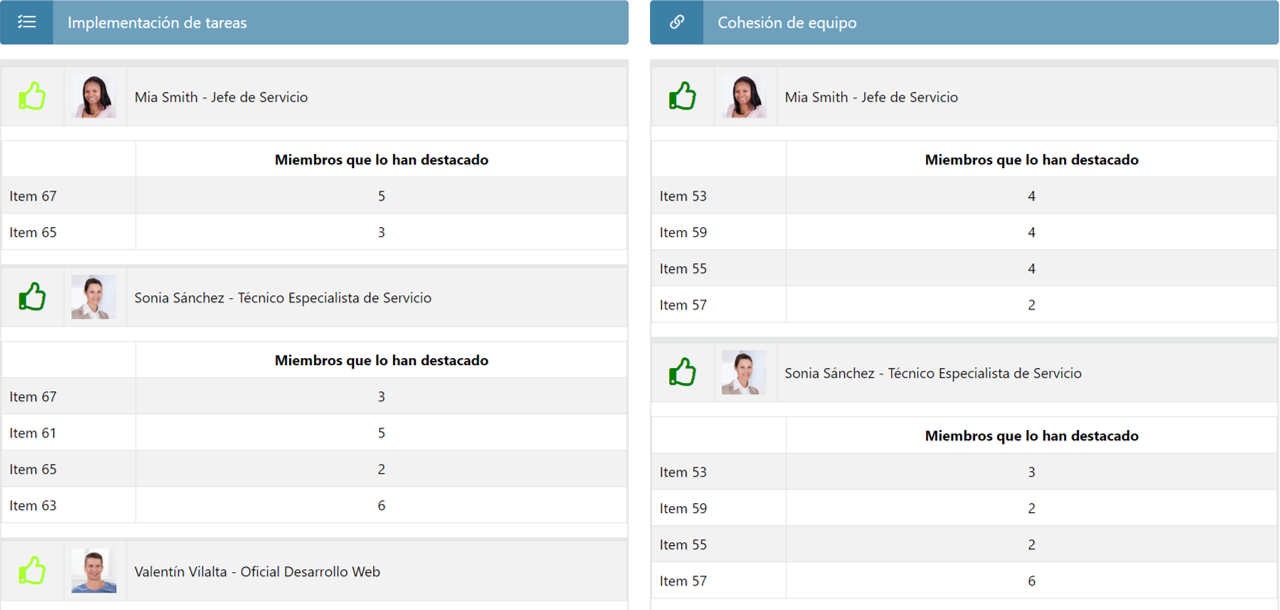Click Mia Smith's thumbs-up under Implementación de tareas
The width and height of the screenshot is (1280, 610).
point(32,97)
